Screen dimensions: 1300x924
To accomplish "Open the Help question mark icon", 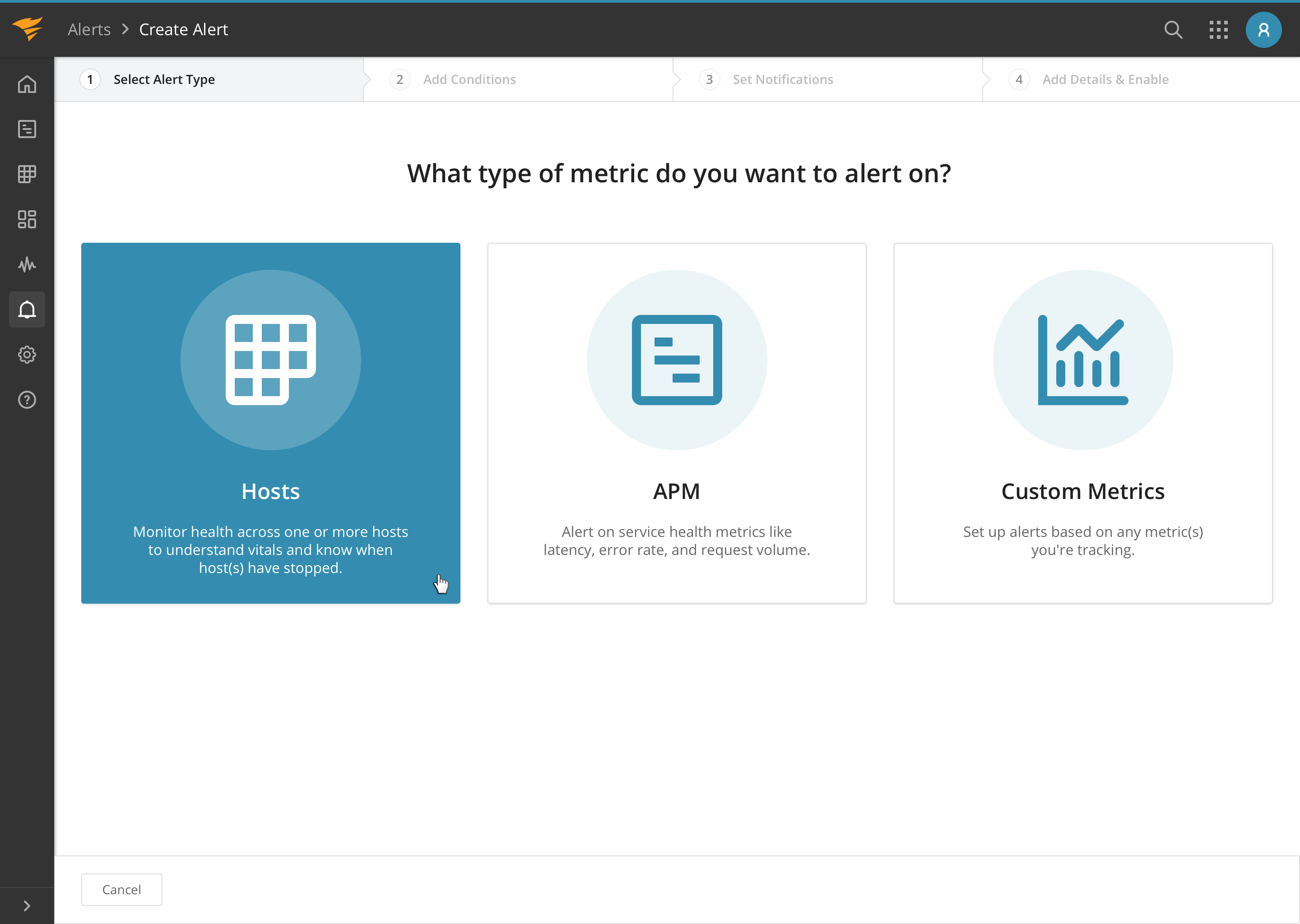I will (27, 400).
